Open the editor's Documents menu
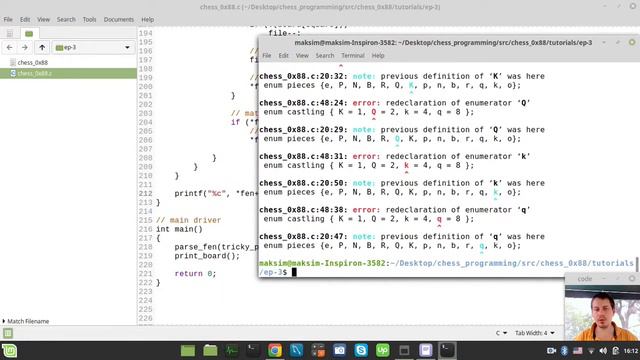Image resolution: width=640 pixels, height=360 pixels. tap(118, 20)
